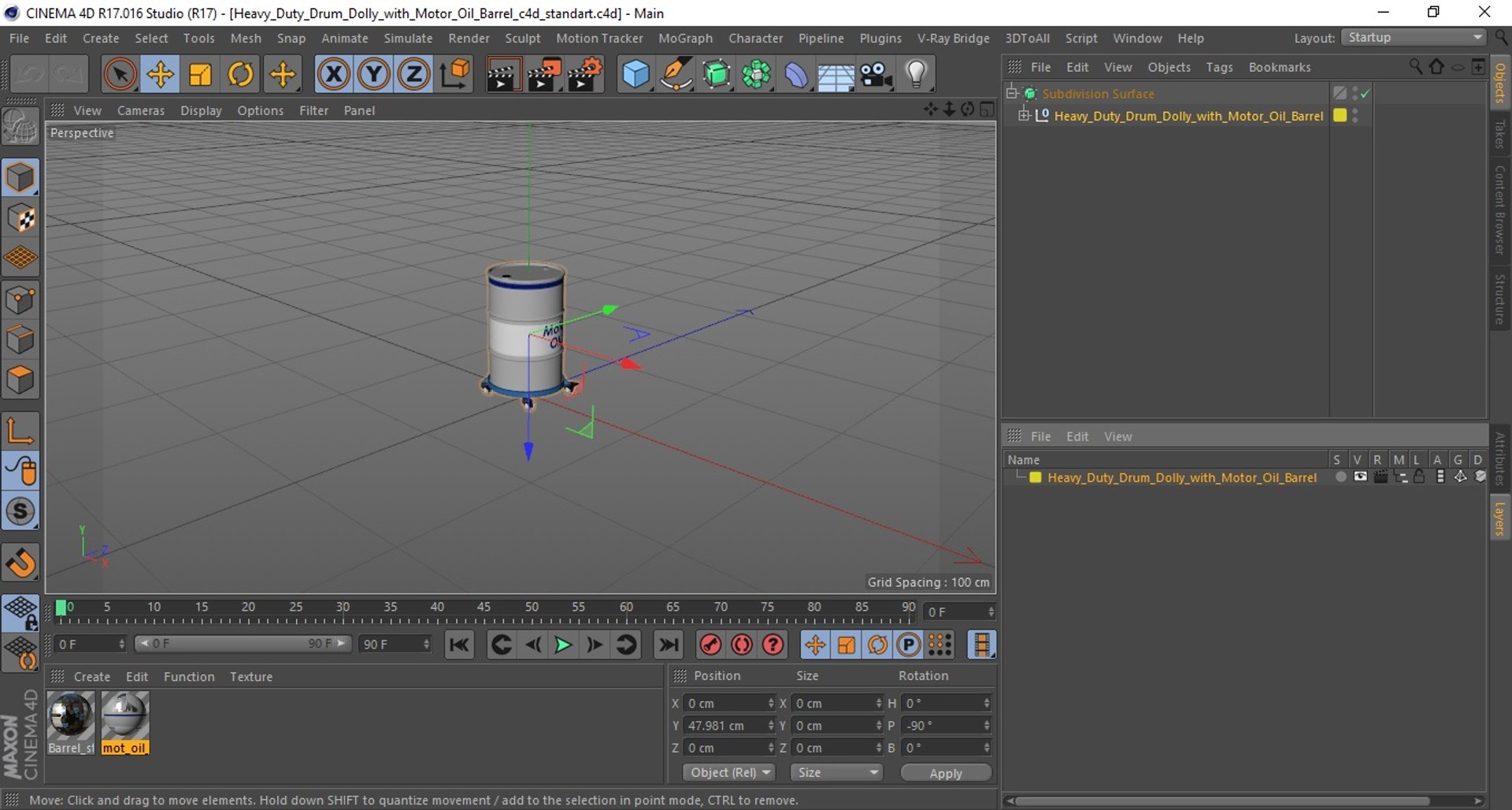
Task: Add a Subdivision Surface generator
Action: click(x=716, y=75)
